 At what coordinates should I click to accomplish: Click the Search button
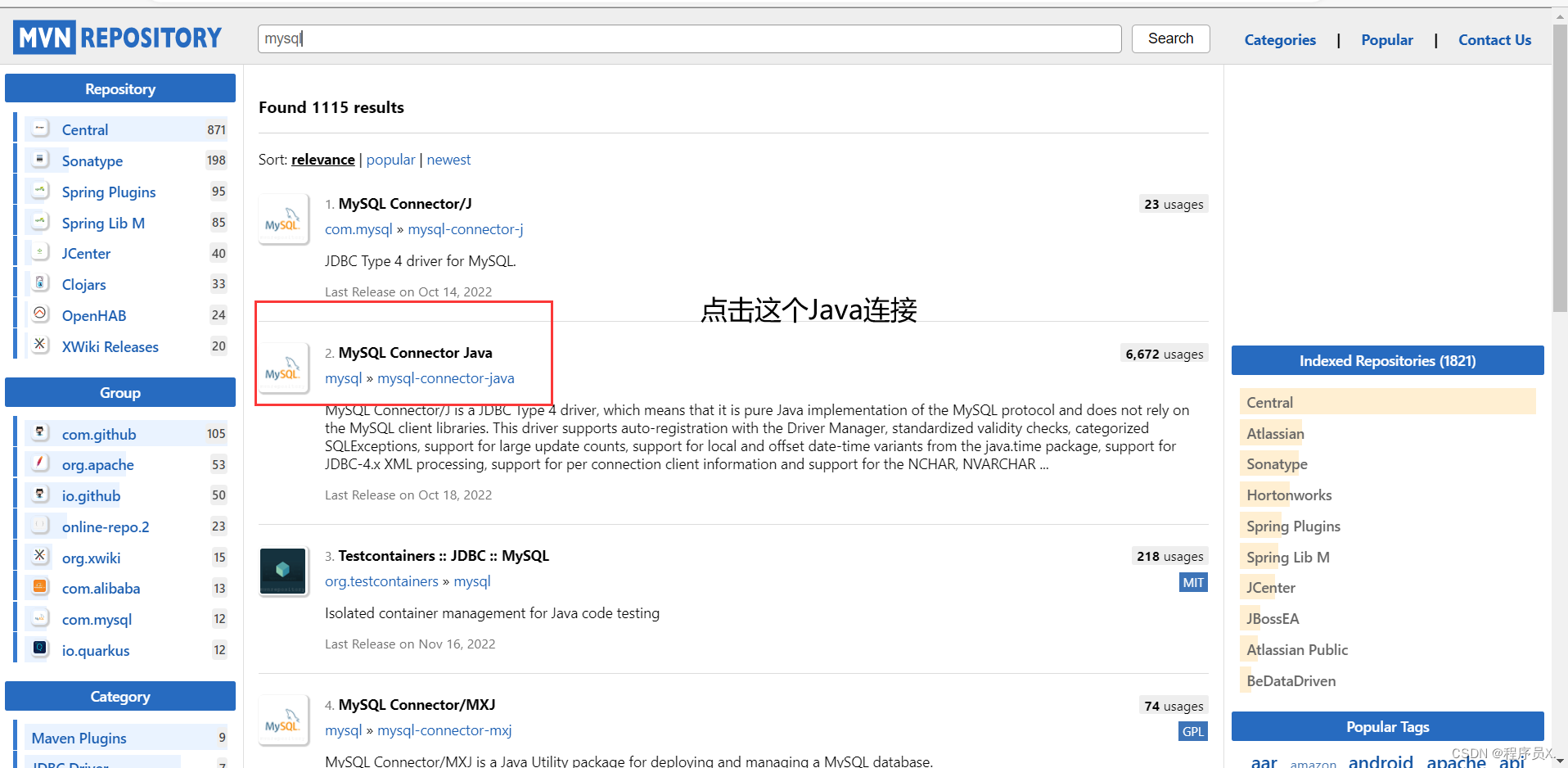coord(1170,38)
